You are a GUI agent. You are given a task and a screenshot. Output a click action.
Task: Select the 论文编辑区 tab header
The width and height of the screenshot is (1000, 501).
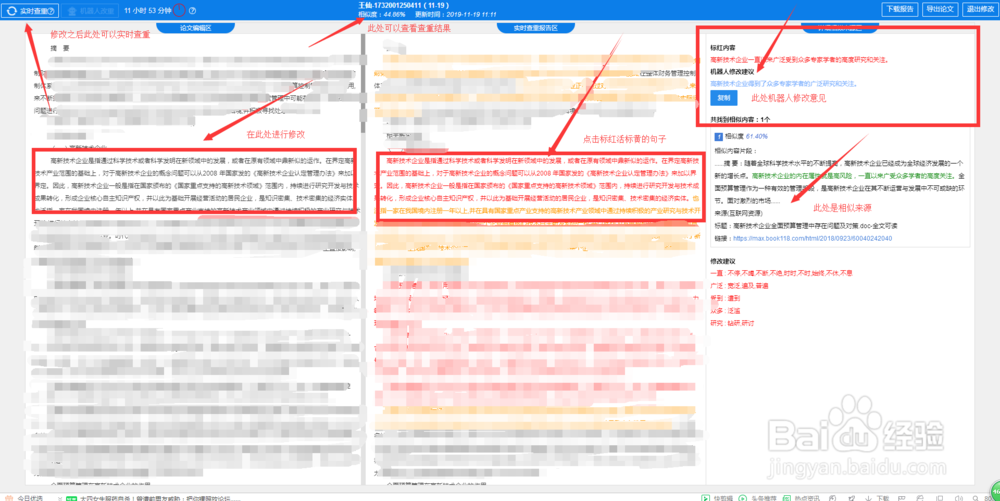point(195,28)
